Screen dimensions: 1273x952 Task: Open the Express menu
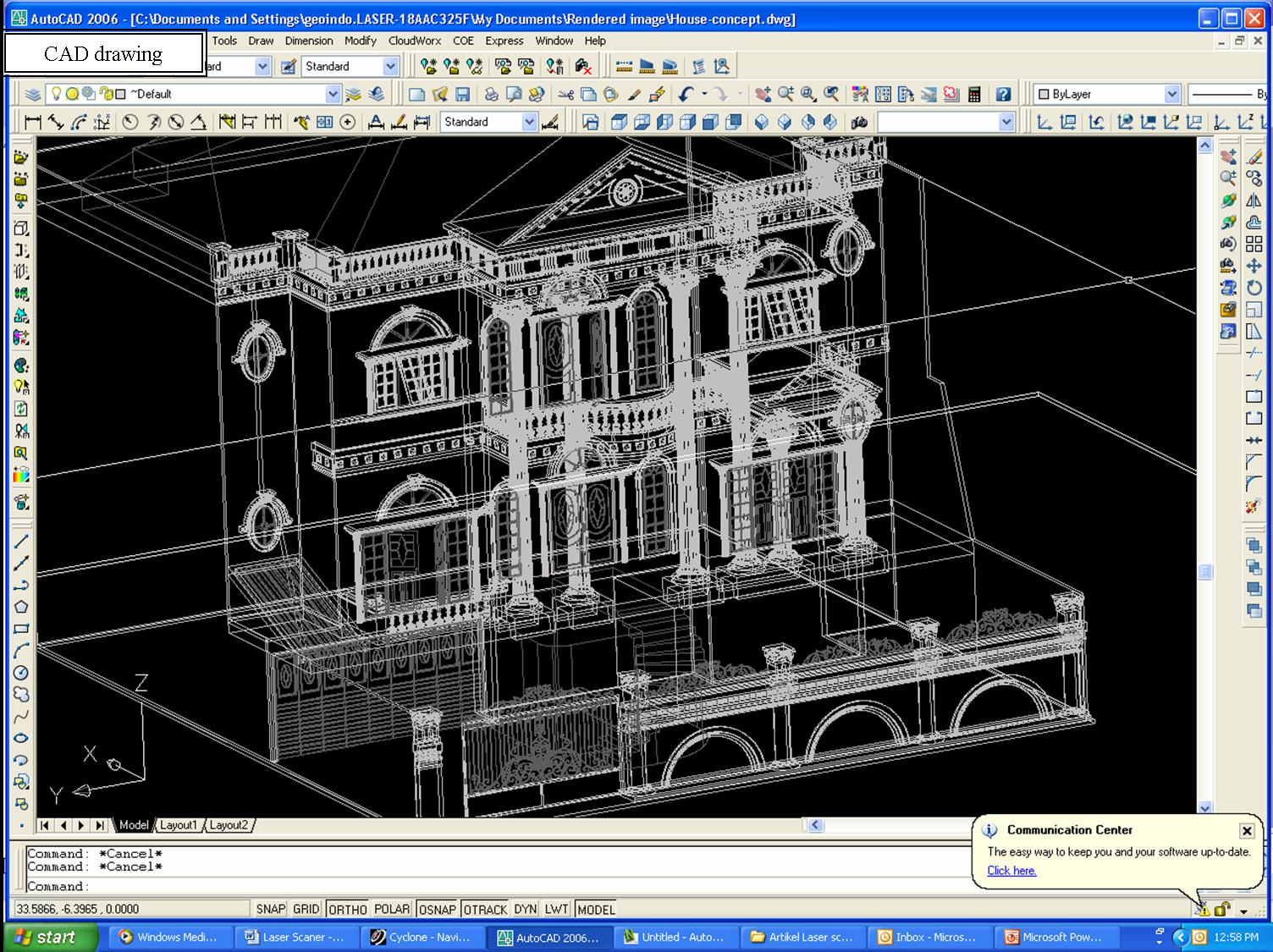click(x=504, y=41)
